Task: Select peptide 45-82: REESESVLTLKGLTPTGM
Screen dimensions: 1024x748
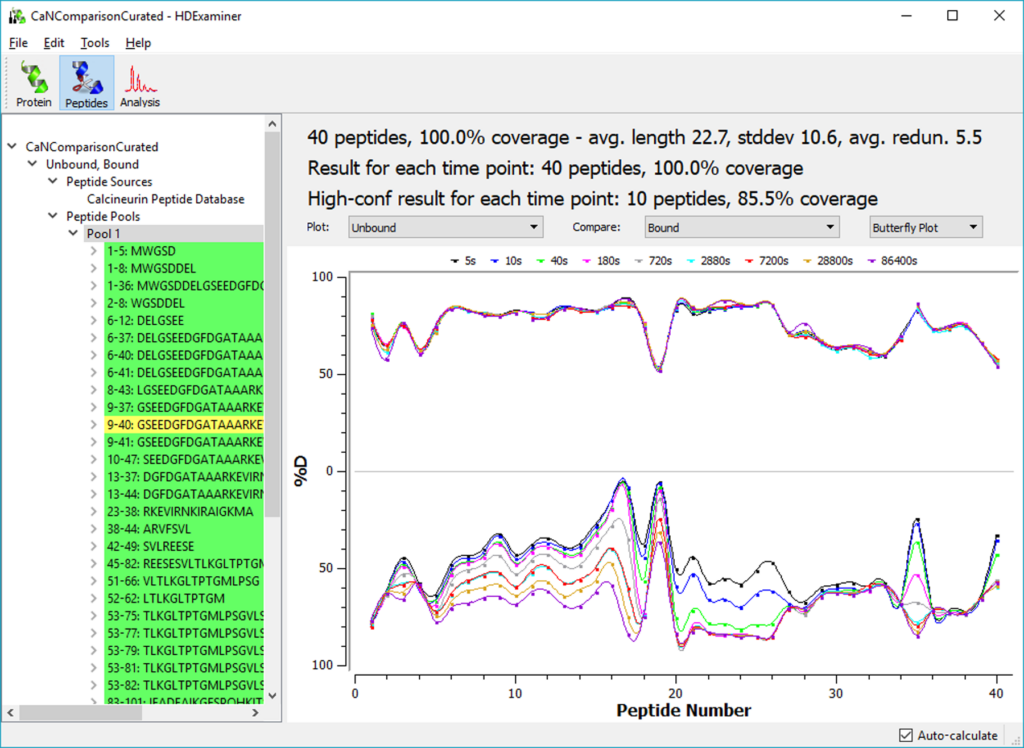Action: click(x=184, y=563)
